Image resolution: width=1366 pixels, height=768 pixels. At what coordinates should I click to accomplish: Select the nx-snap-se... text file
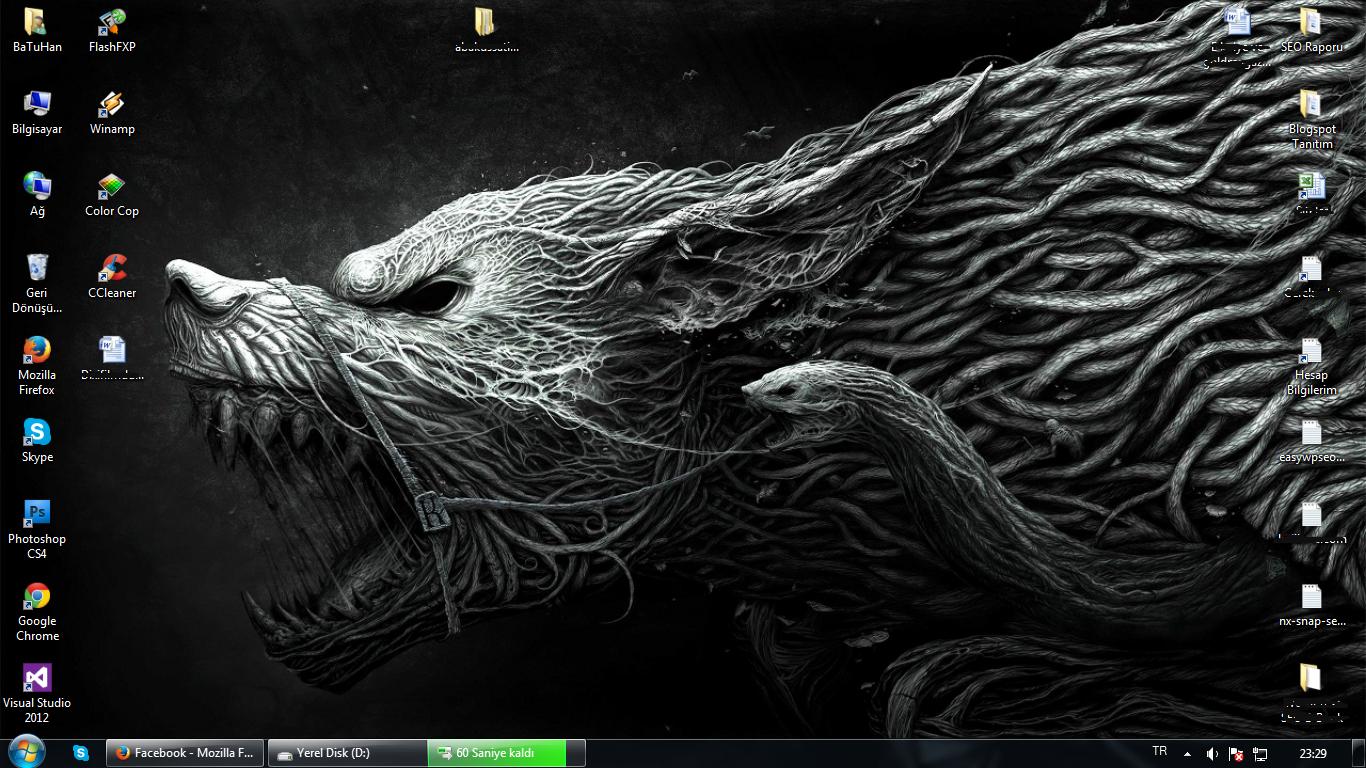point(1311,604)
